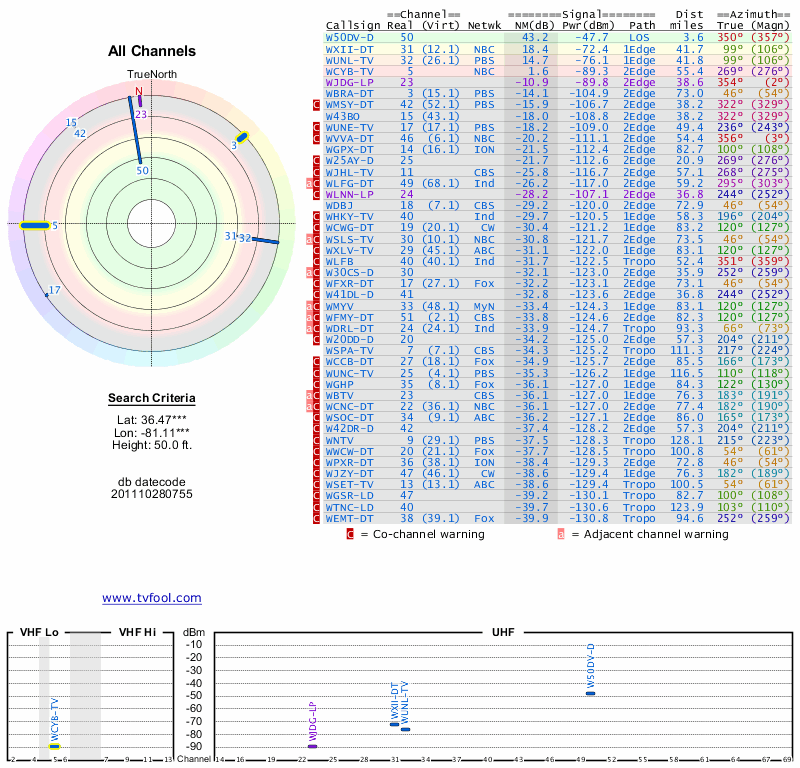Screen dimensions: 800x768
Task: Select the purple WLNN-LP callsign
Action: tap(350, 194)
